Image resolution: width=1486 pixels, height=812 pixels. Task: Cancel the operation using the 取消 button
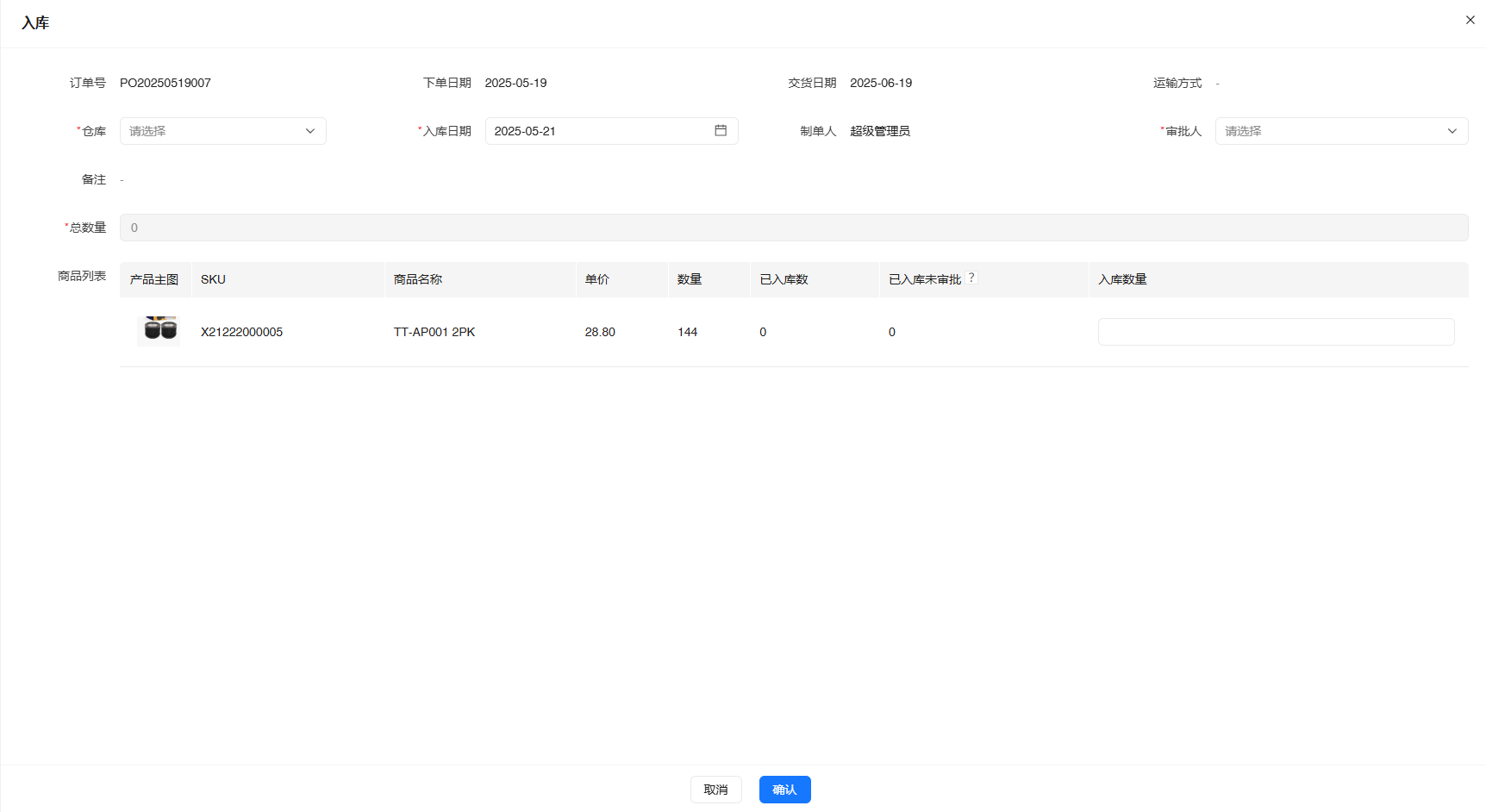tap(715, 789)
